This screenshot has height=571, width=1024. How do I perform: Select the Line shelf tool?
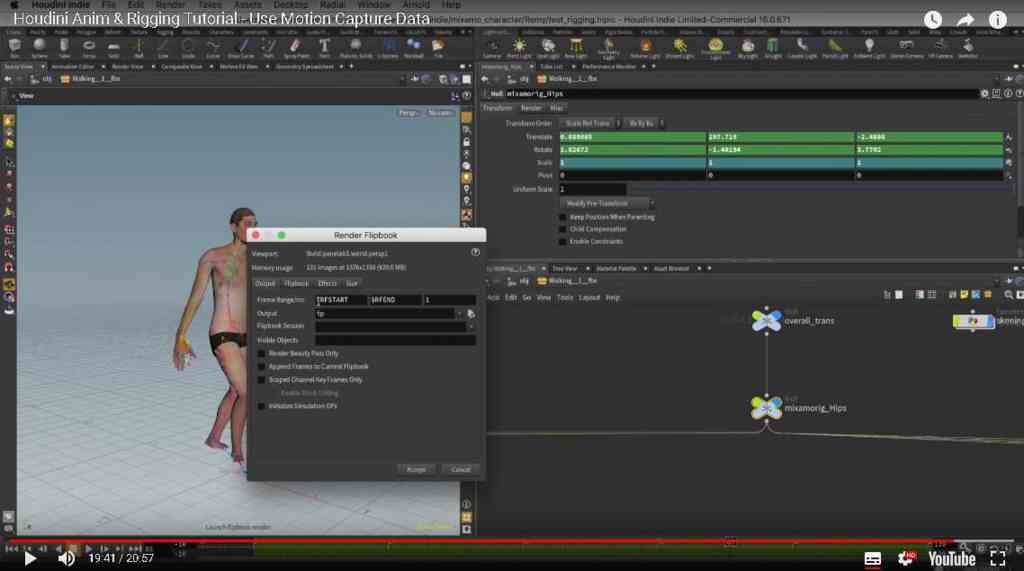(163, 46)
